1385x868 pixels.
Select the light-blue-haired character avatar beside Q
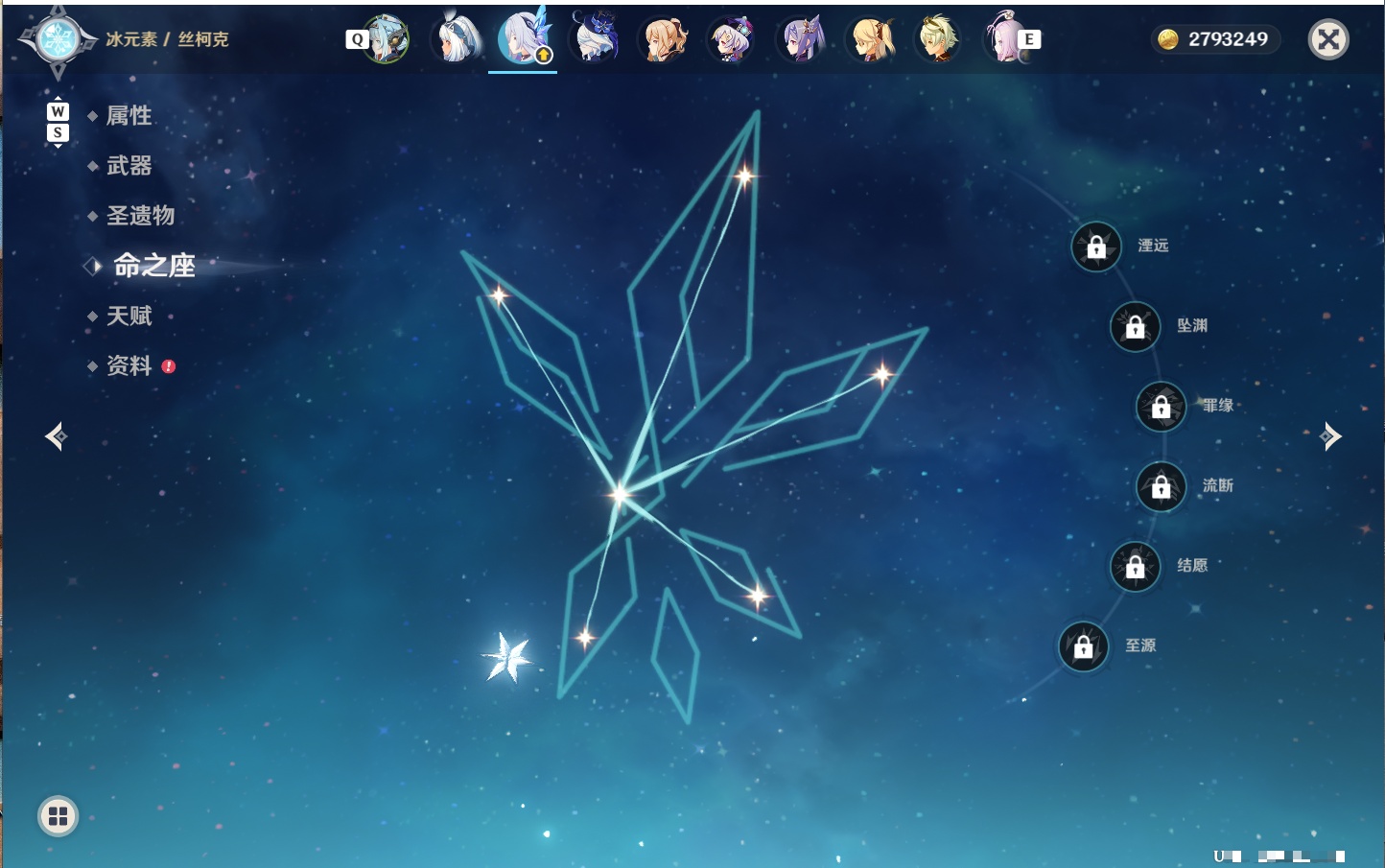387,39
